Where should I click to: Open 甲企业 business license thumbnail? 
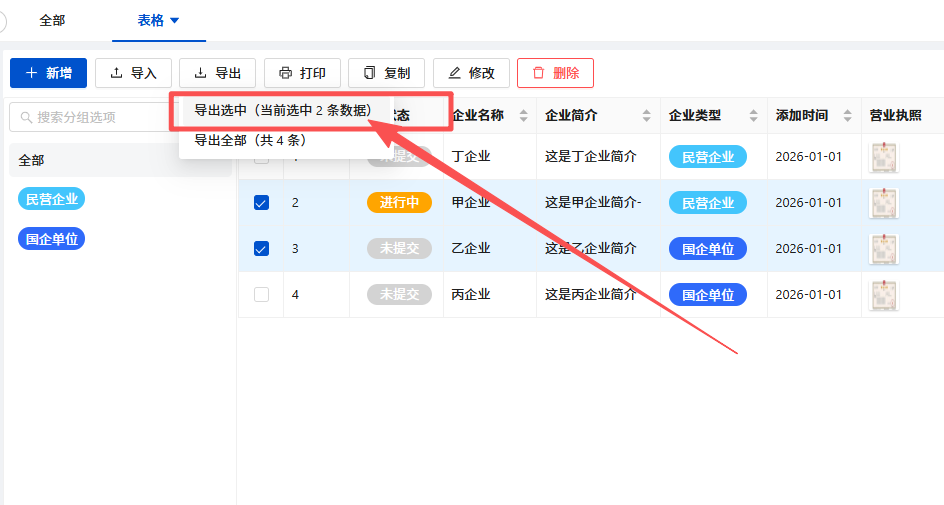click(883, 203)
